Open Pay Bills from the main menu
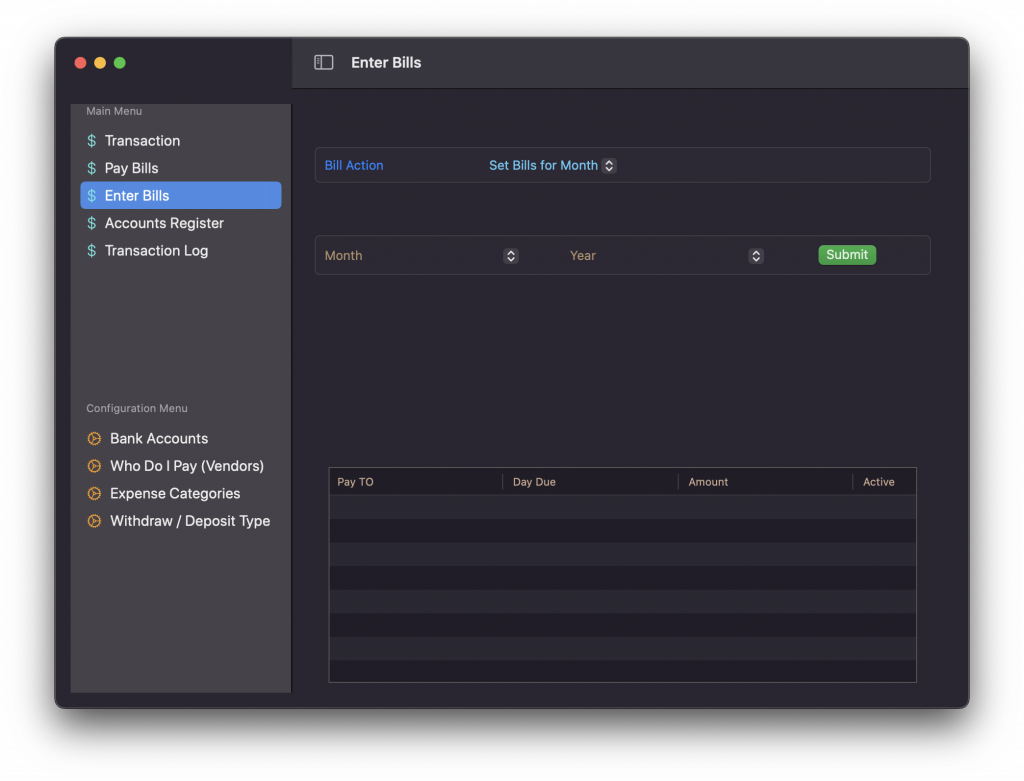Viewport: 1024px width, 781px height. [131, 168]
